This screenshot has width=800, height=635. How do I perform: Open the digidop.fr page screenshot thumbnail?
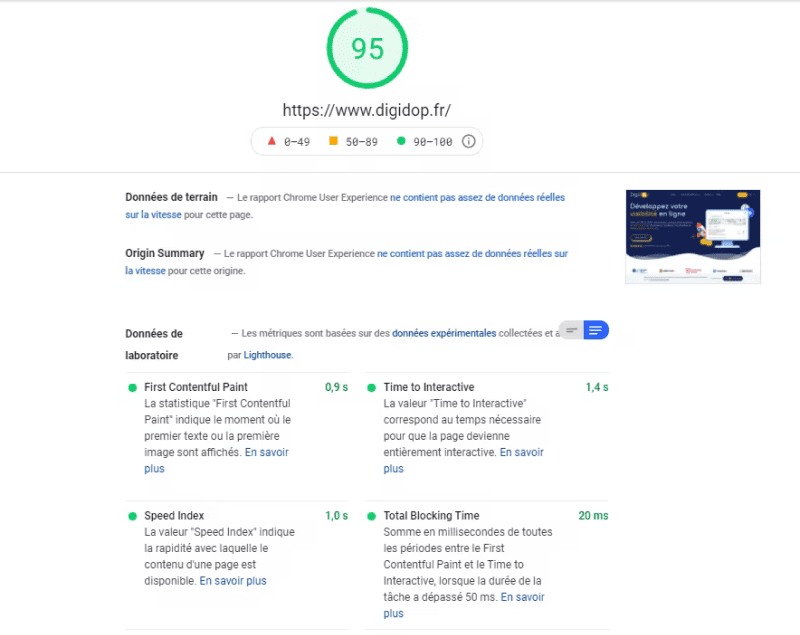(693, 237)
